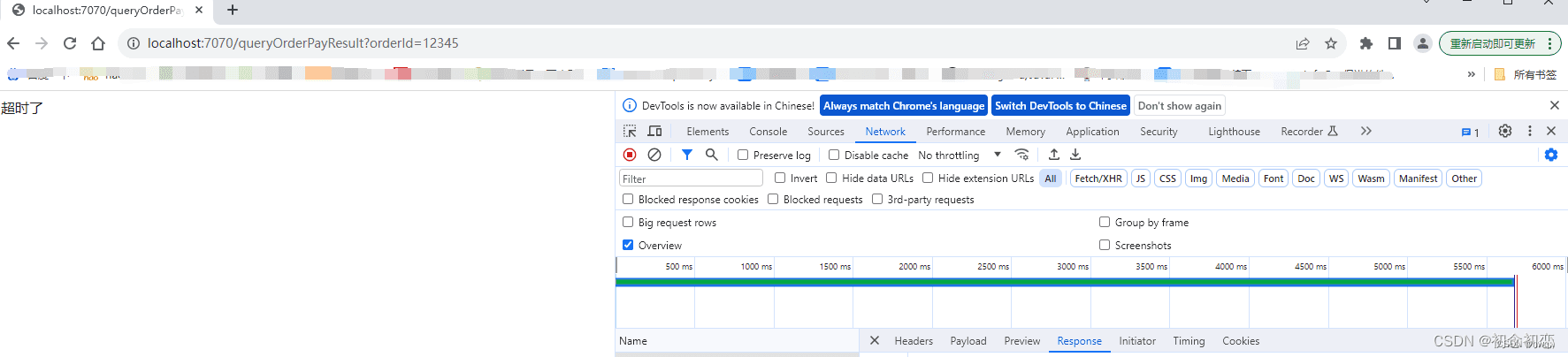
Task: Check the Invert filter option
Action: coord(780,178)
